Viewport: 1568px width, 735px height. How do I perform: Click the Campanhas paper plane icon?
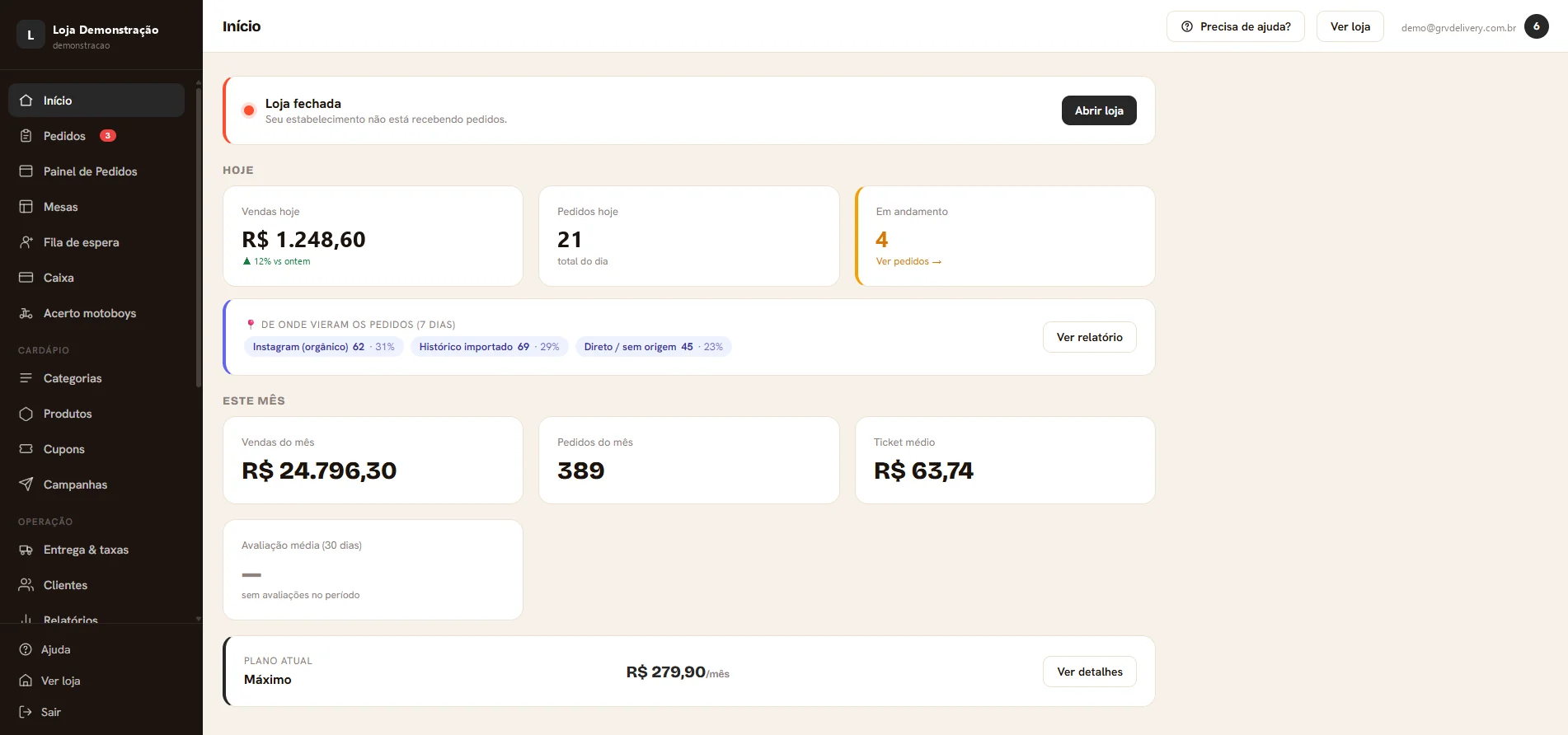pos(26,485)
